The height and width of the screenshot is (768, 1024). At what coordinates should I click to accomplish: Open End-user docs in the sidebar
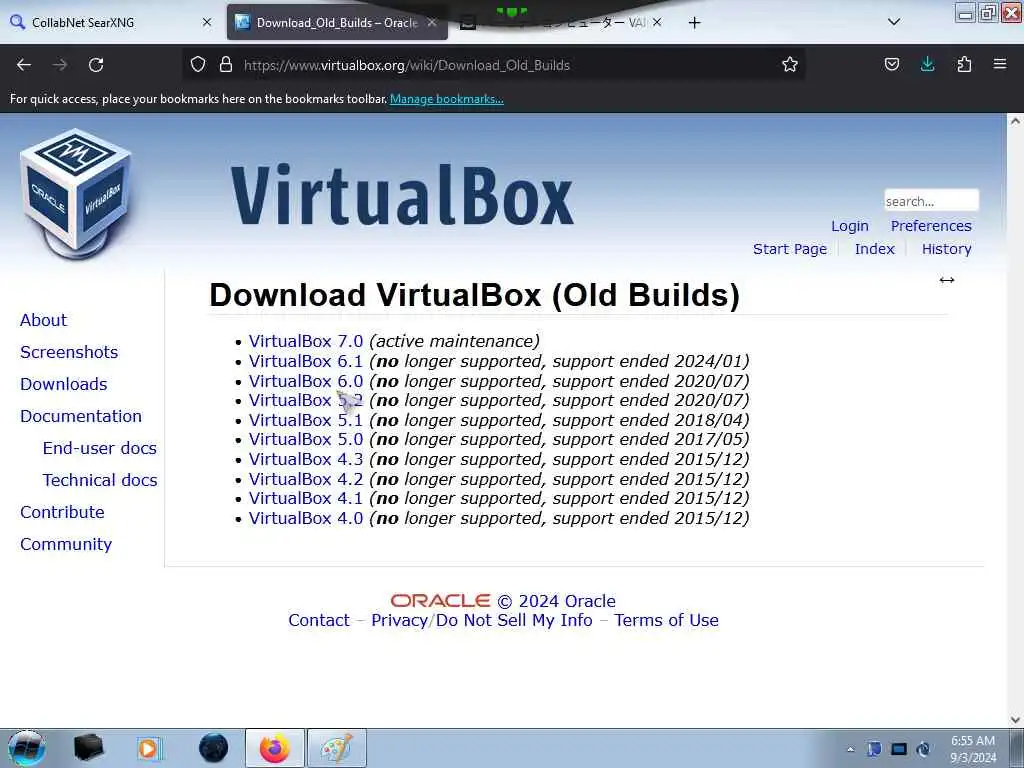click(x=99, y=448)
